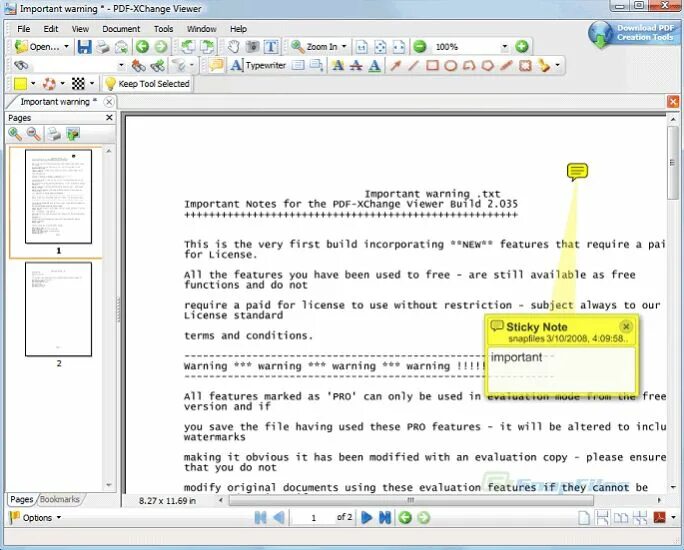This screenshot has width=684, height=550.
Task: Select the Arrow drawing tool
Action: pyautogui.click(x=395, y=65)
